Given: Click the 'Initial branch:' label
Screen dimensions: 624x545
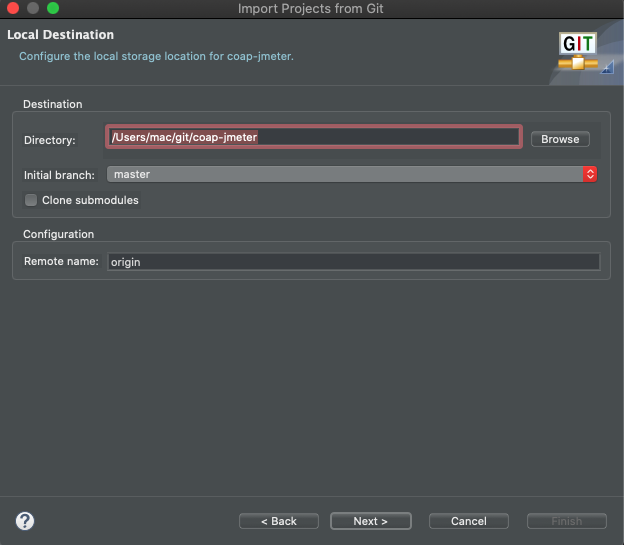Looking at the screenshot, I should pyautogui.click(x=59, y=175).
